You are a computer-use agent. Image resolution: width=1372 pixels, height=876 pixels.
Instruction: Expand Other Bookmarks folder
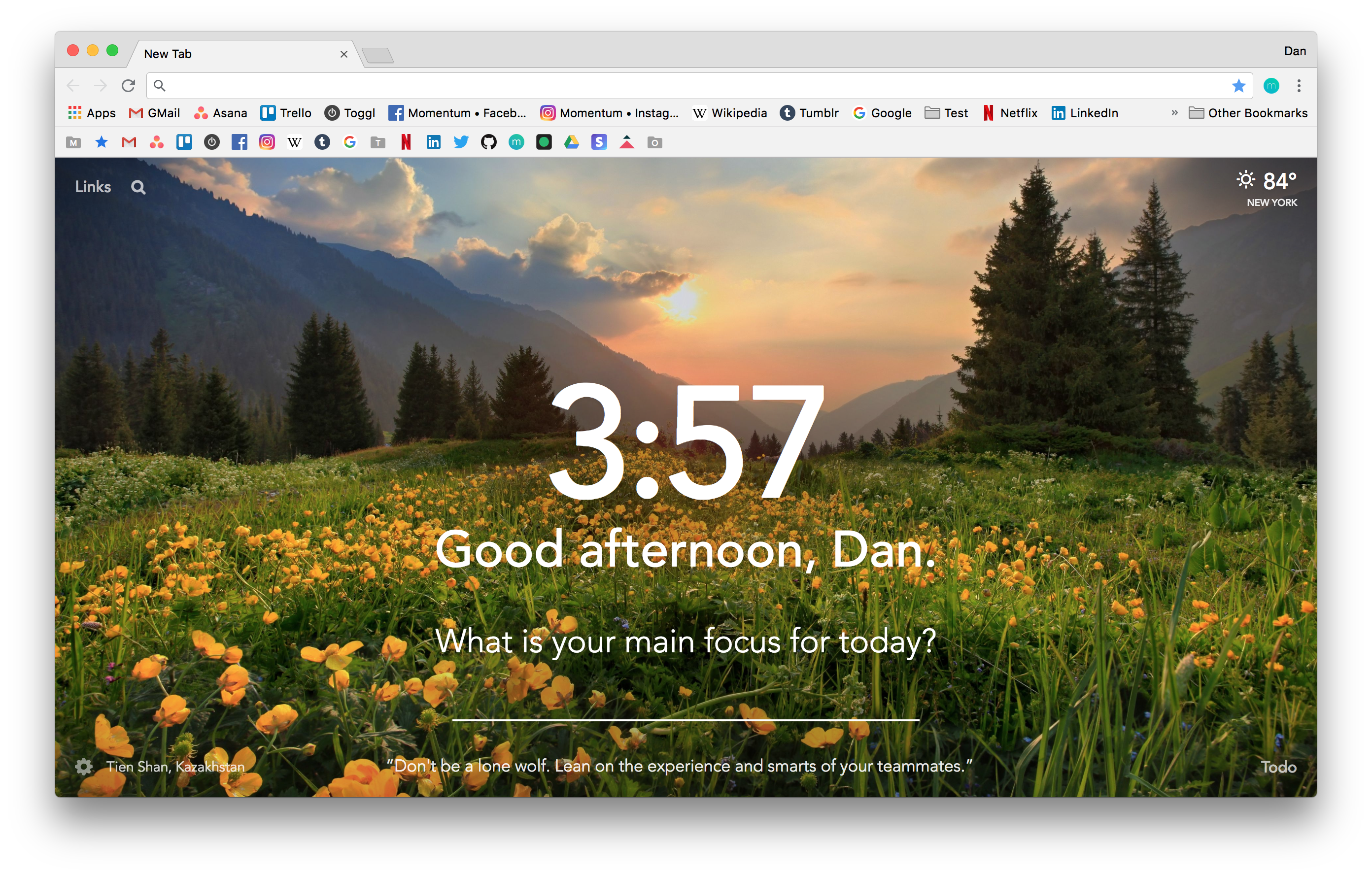1250,113
